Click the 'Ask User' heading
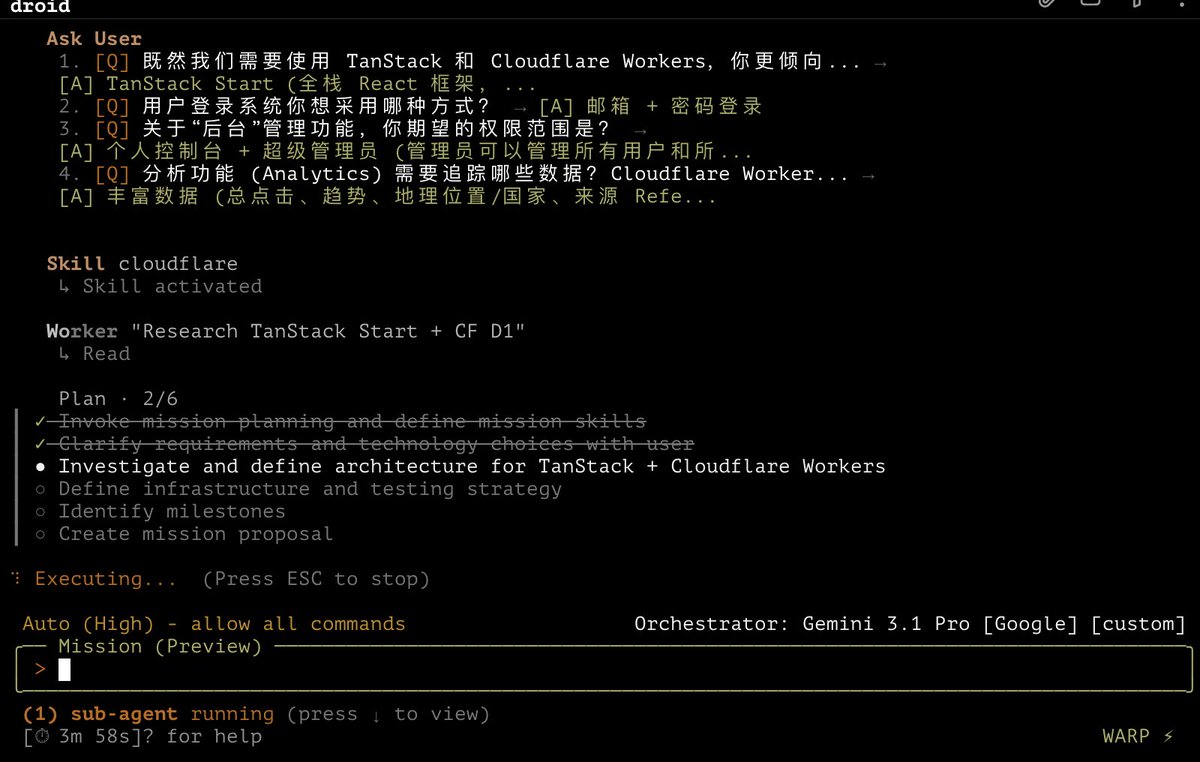The image size is (1200, 762). [94, 38]
